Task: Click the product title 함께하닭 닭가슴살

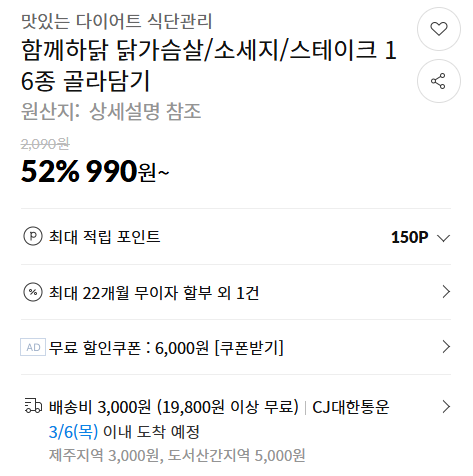Action: pyautogui.click(x=209, y=65)
